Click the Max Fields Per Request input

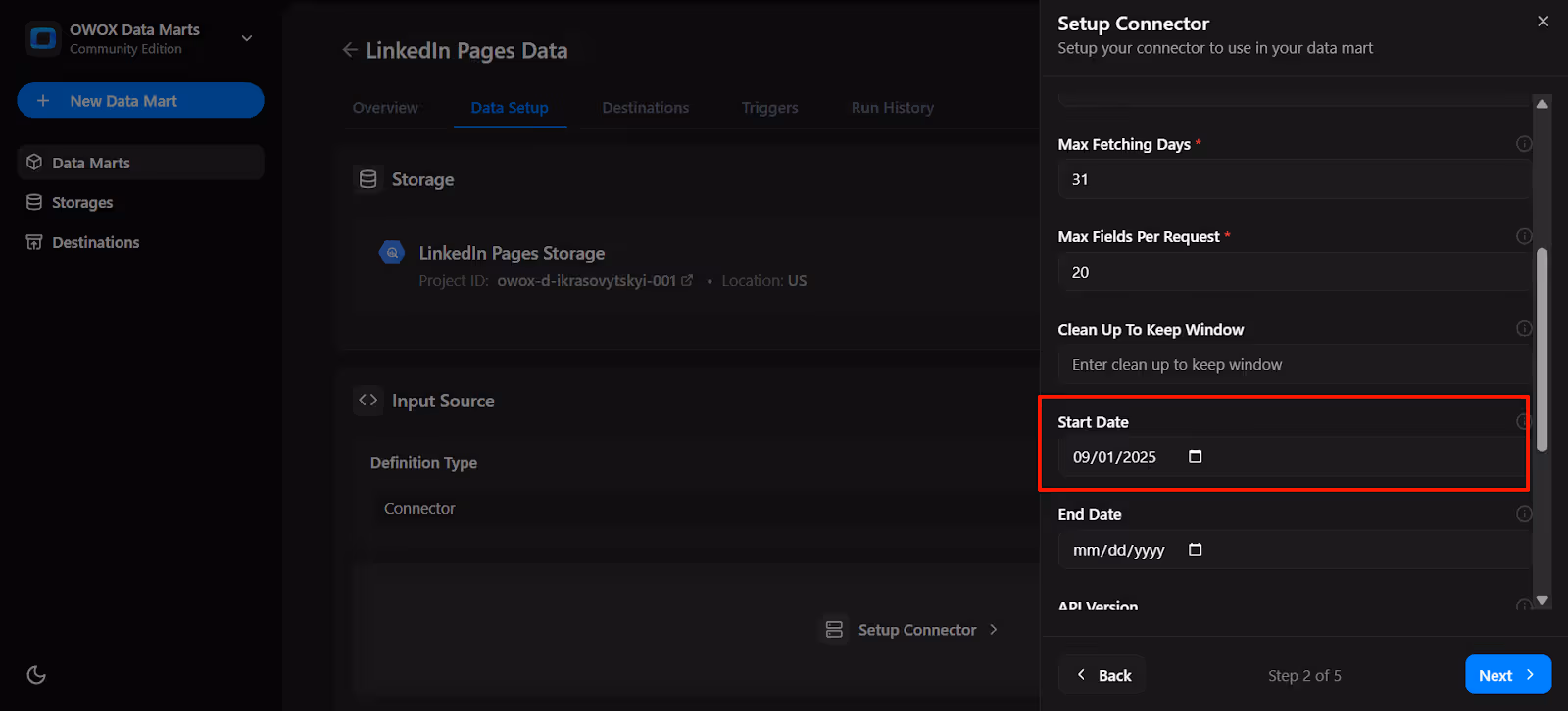[x=1294, y=272]
